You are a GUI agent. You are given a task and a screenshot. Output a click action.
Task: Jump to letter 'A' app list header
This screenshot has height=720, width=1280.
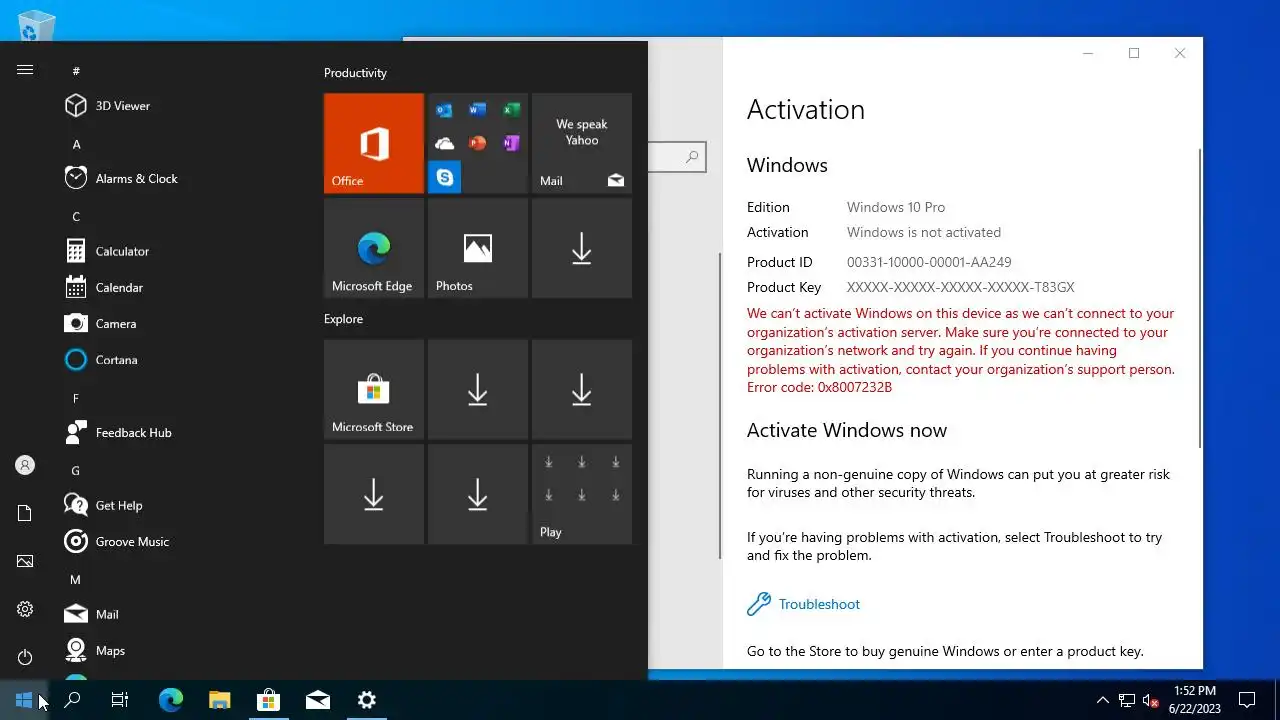click(76, 144)
